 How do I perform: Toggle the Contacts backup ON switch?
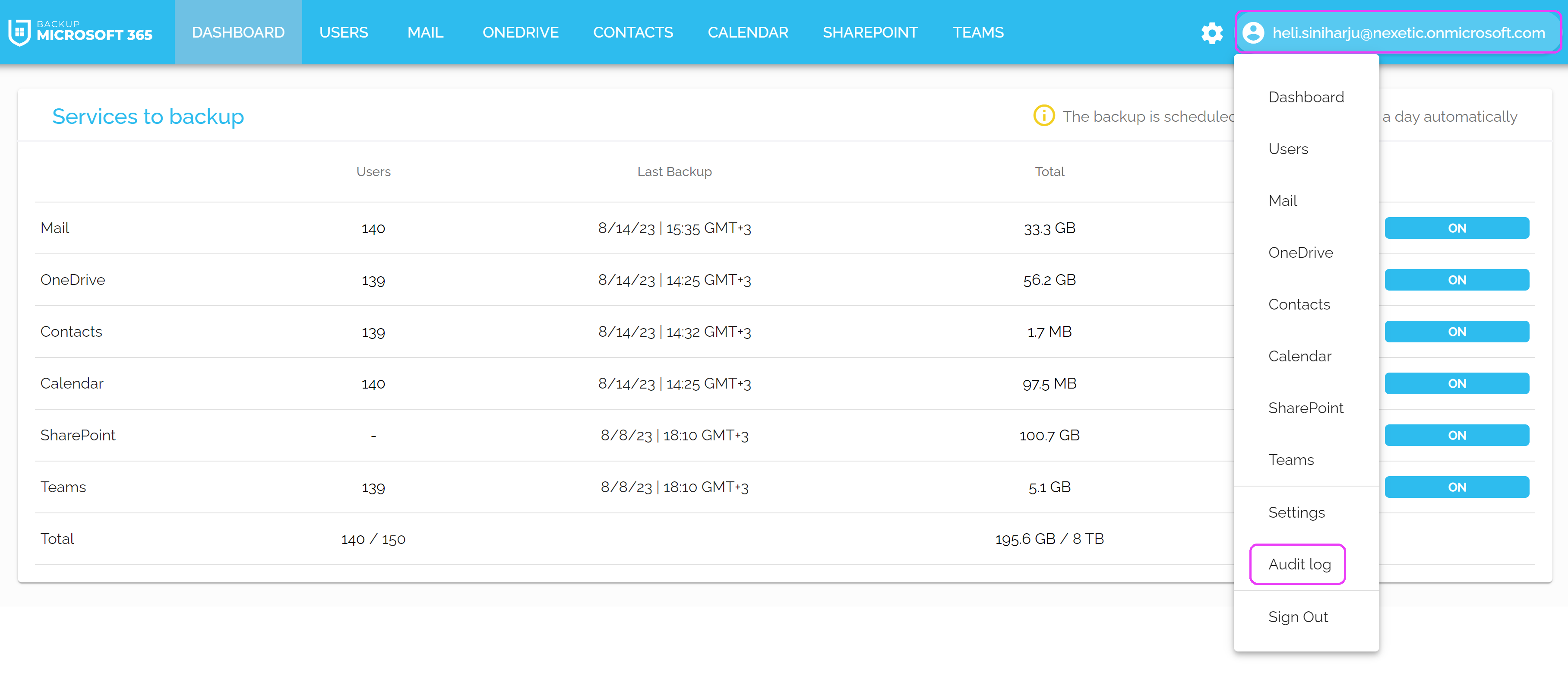pyautogui.click(x=1456, y=332)
